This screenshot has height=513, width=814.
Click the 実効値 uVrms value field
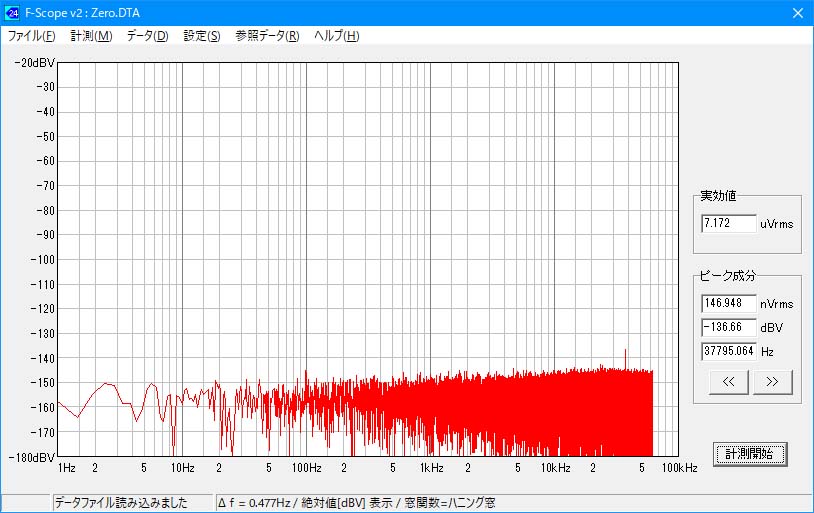(729, 223)
